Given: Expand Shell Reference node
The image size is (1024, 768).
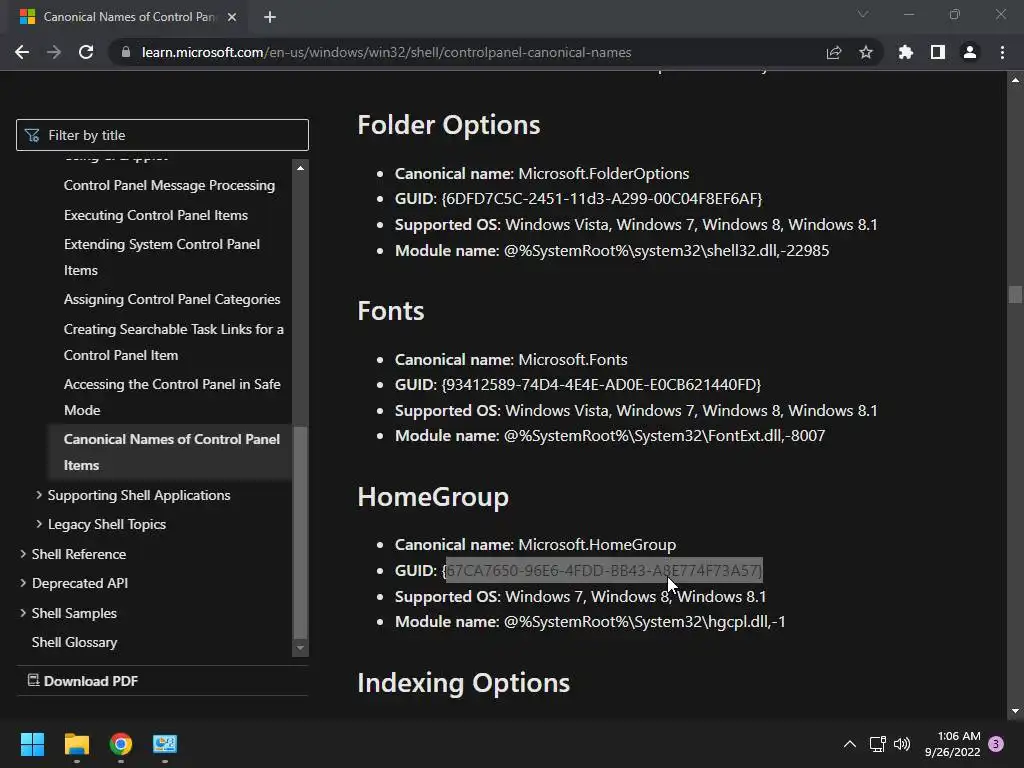Looking at the screenshot, I should [23, 554].
